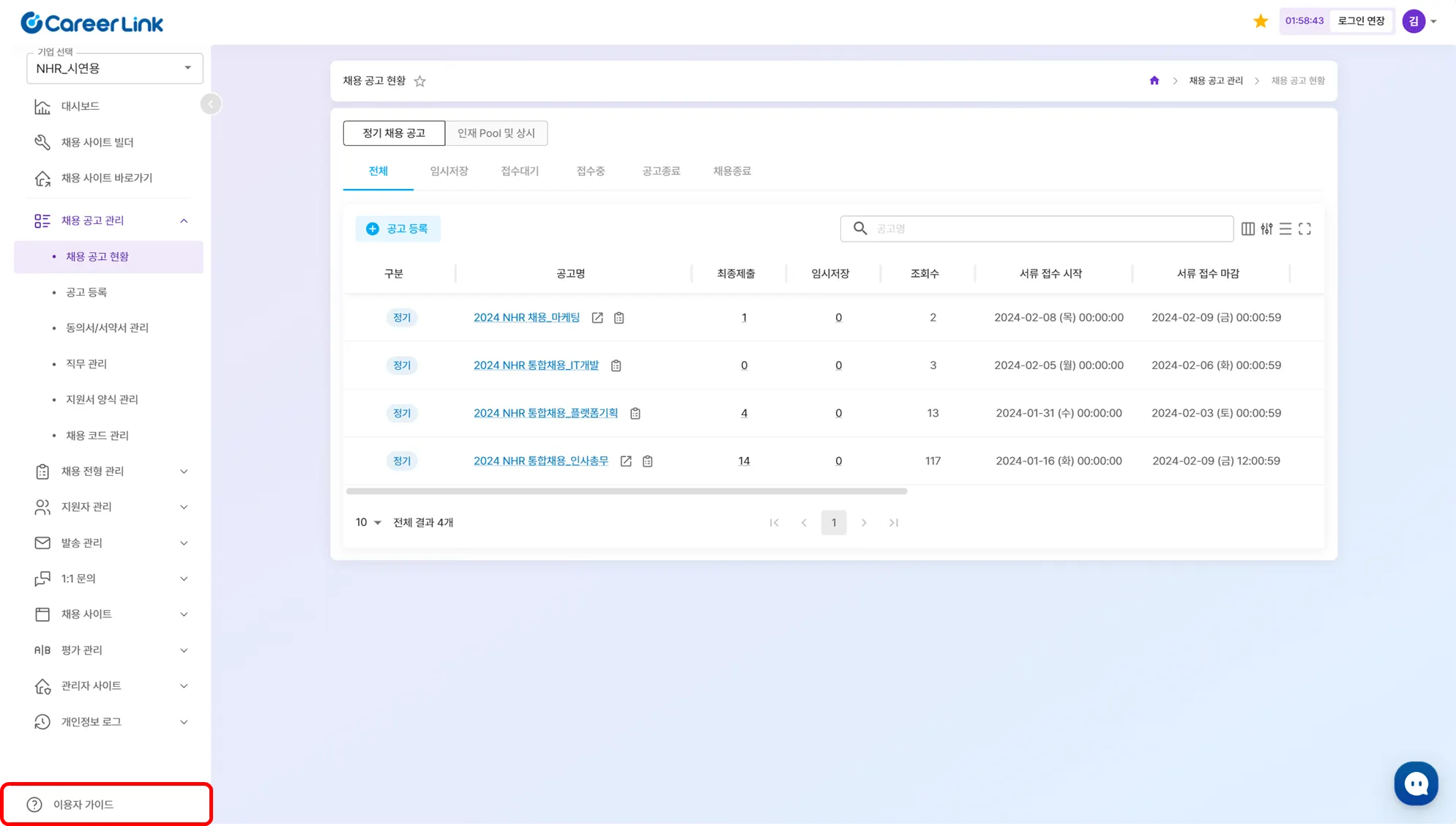Image resolution: width=1456 pixels, height=826 pixels.
Task: Switch to 인재 Pool 및 상시 toggle
Action: (496, 133)
